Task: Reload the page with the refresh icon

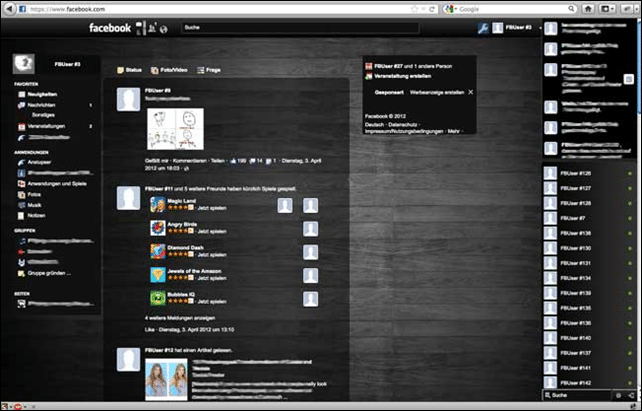Action: tap(432, 9)
